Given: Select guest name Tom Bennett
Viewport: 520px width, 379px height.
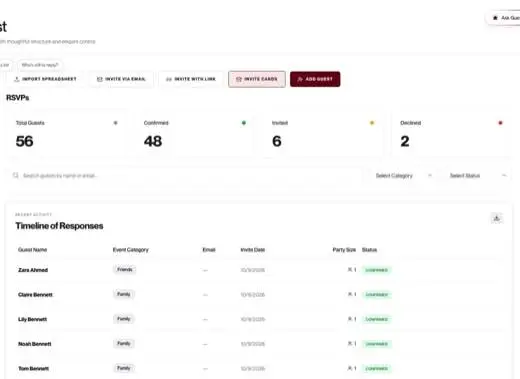Looking at the screenshot, I should pyautogui.click(x=33, y=369).
